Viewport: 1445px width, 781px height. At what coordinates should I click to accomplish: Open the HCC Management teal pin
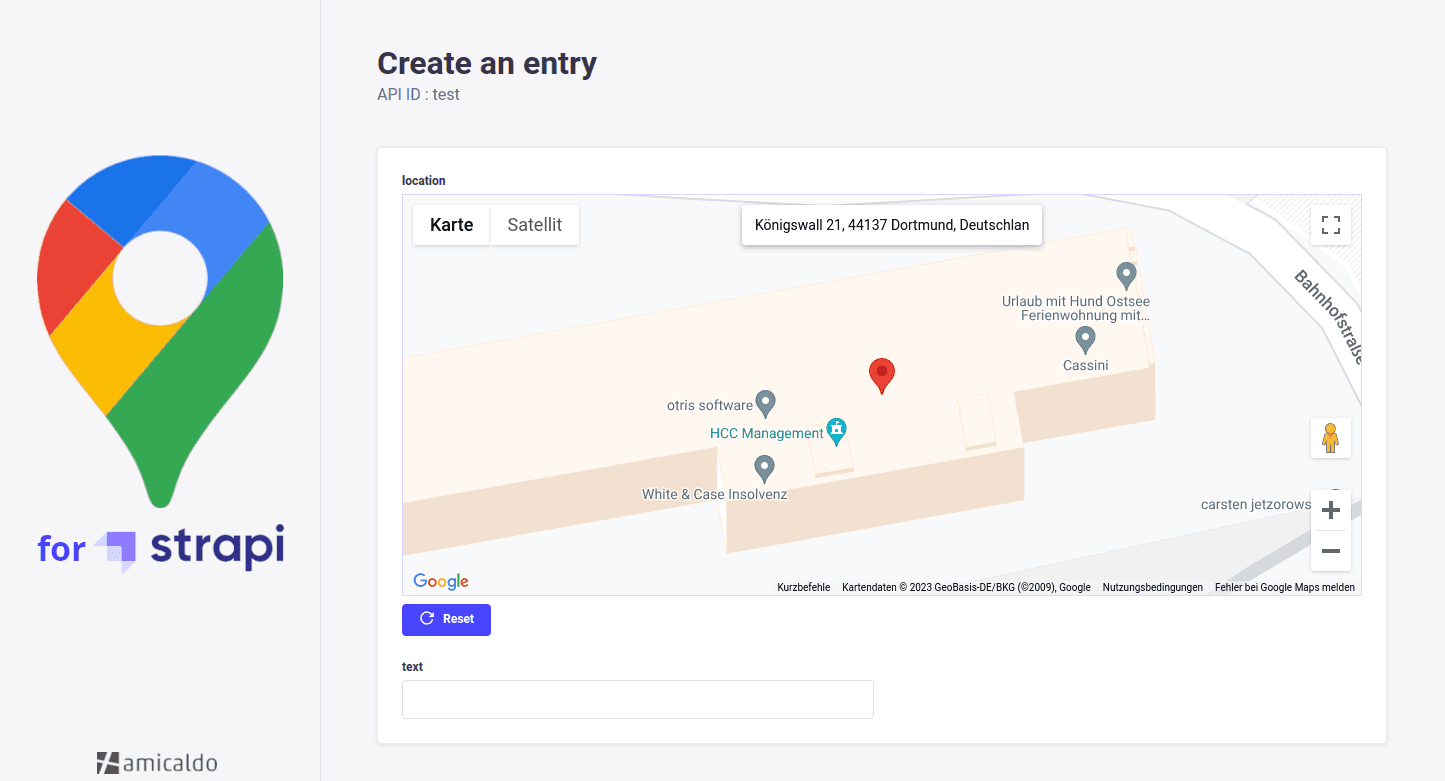click(837, 432)
